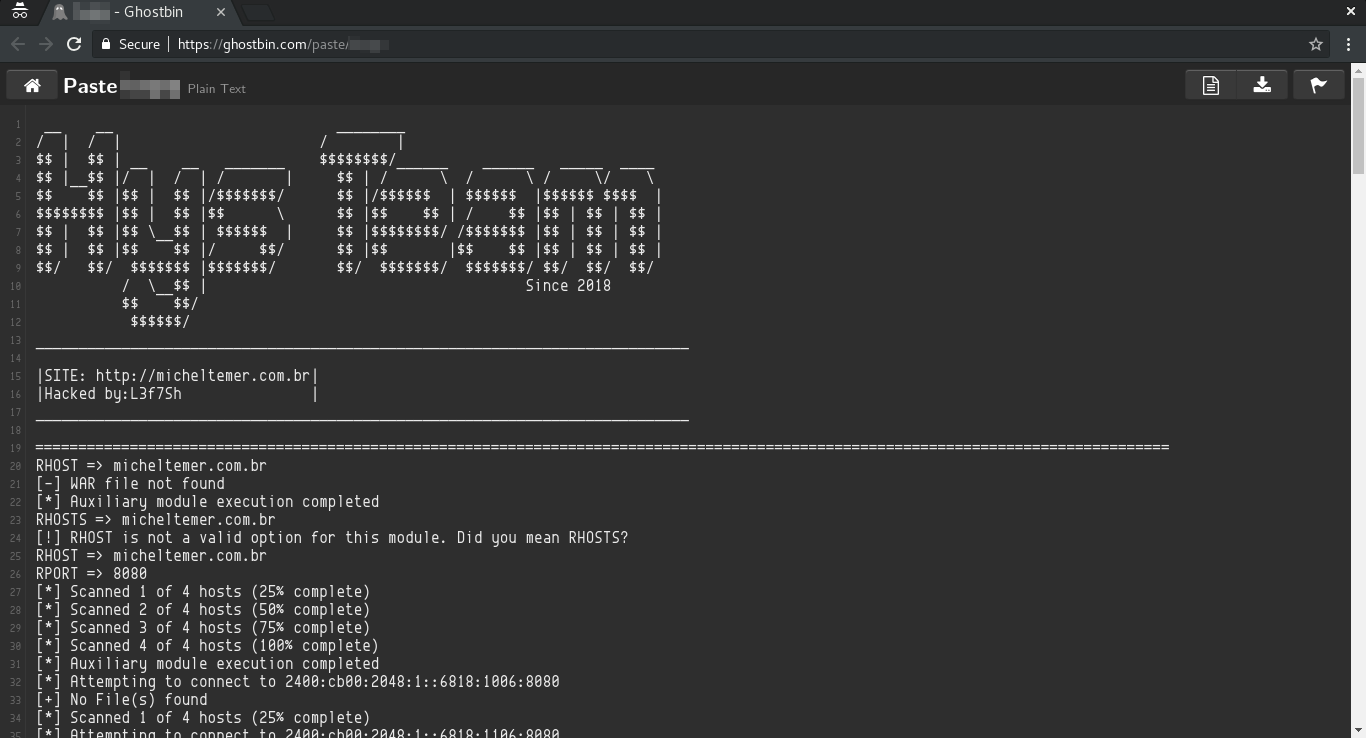Open a new tab

258,12
